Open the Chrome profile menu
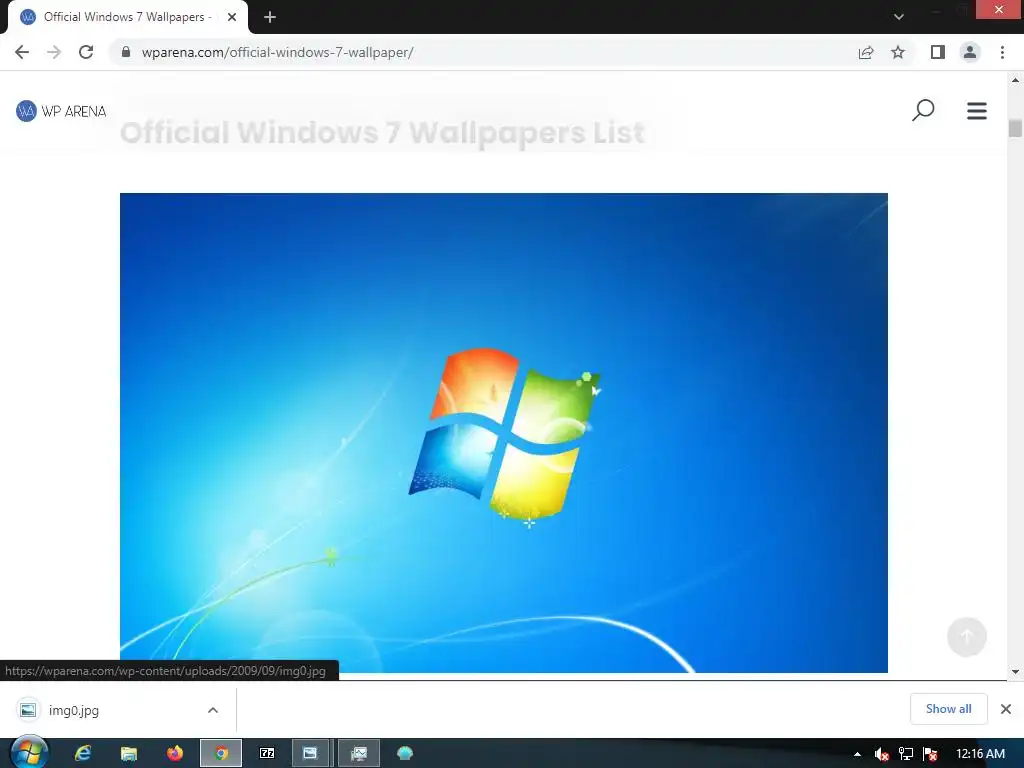 point(970,52)
